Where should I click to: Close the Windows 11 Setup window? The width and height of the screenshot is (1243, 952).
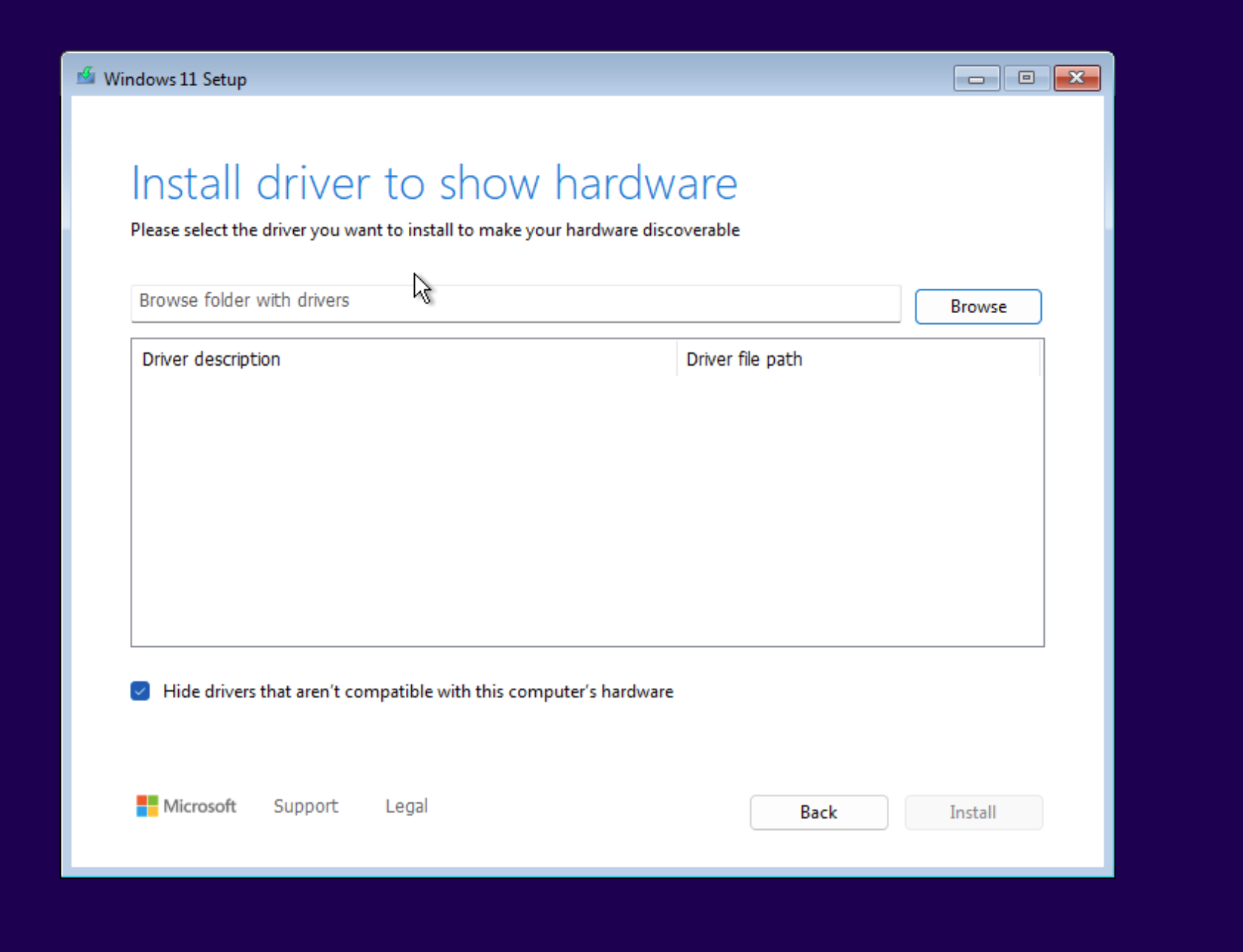pos(1077,78)
